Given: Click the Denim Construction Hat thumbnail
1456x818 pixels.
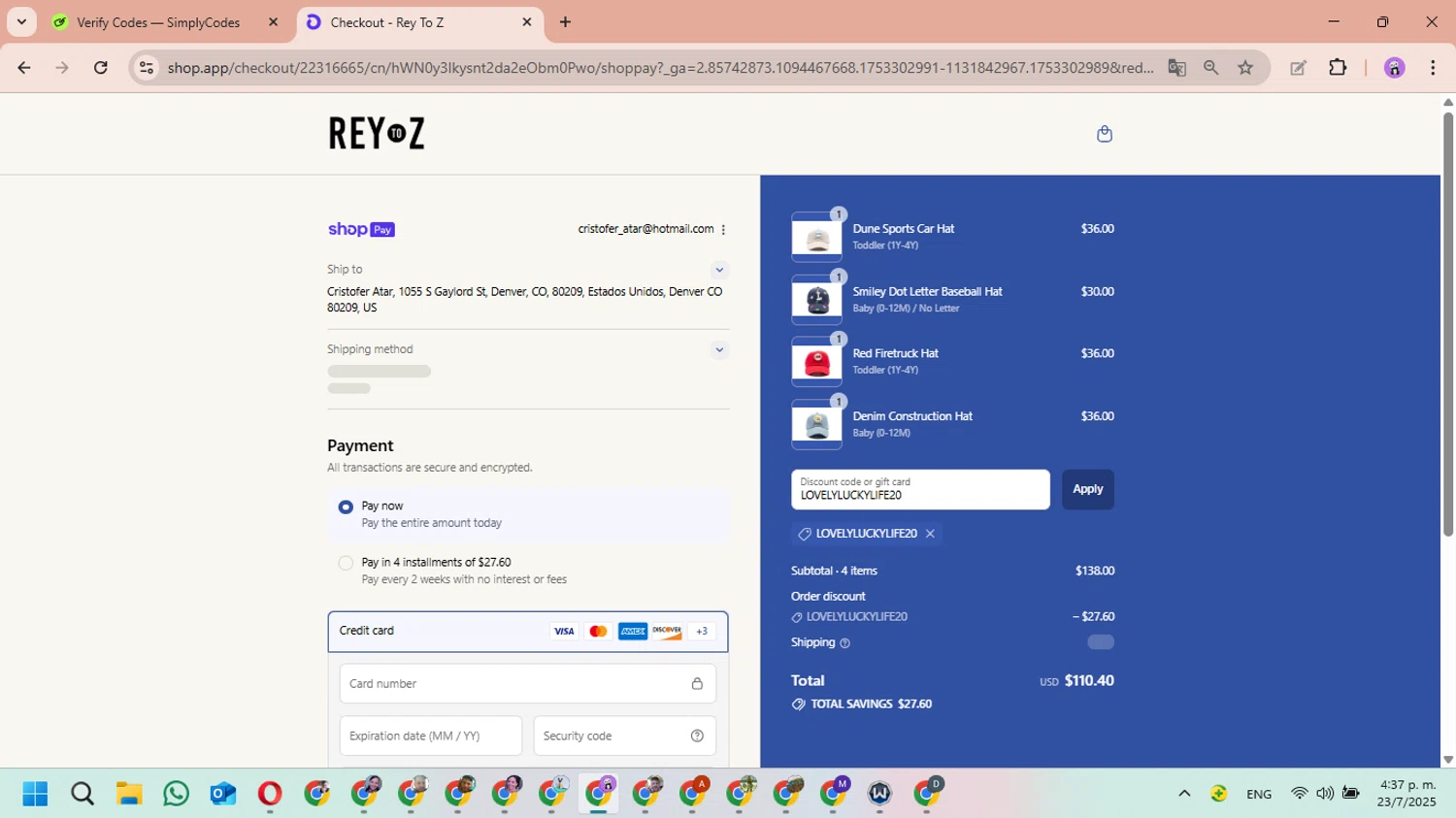Looking at the screenshot, I should tap(816, 425).
